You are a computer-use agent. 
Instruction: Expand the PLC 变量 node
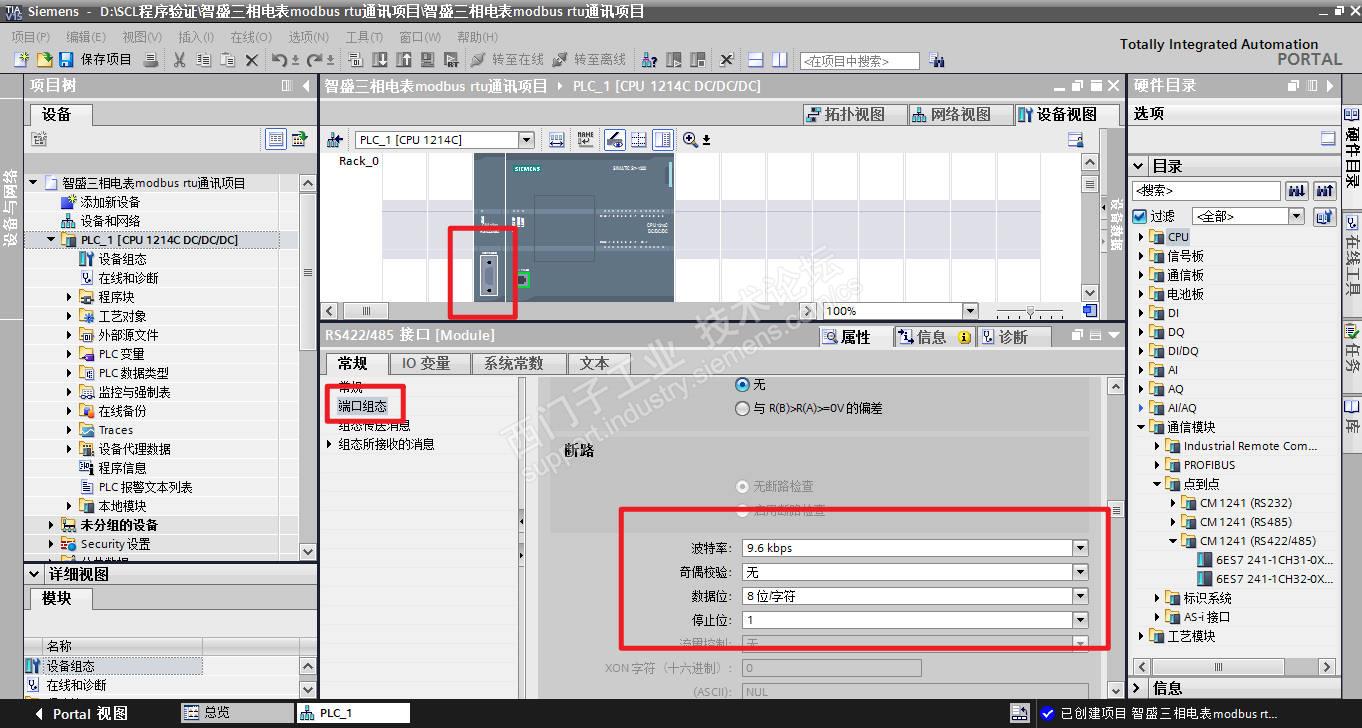coord(69,354)
